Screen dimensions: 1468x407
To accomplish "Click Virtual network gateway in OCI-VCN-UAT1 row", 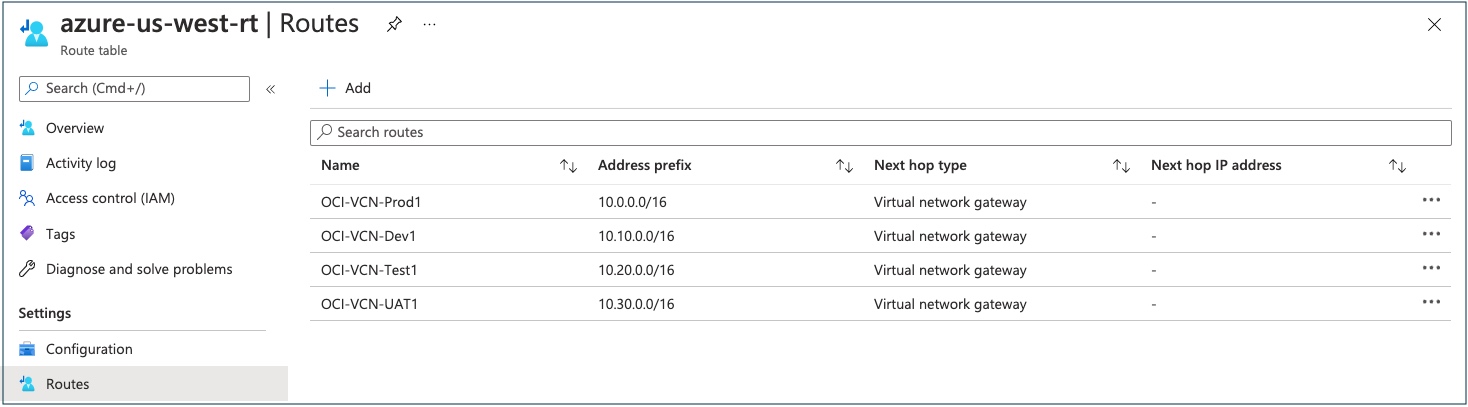I will click(x=950, y=304).
